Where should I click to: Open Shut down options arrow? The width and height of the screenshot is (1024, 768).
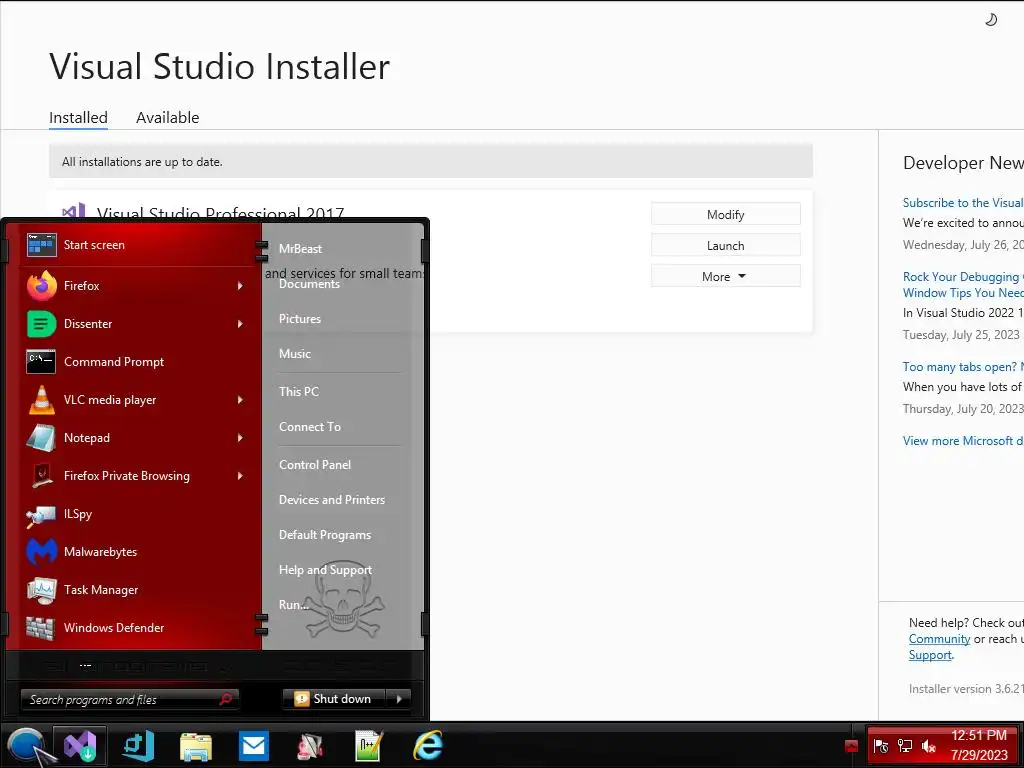pos(398,699)
